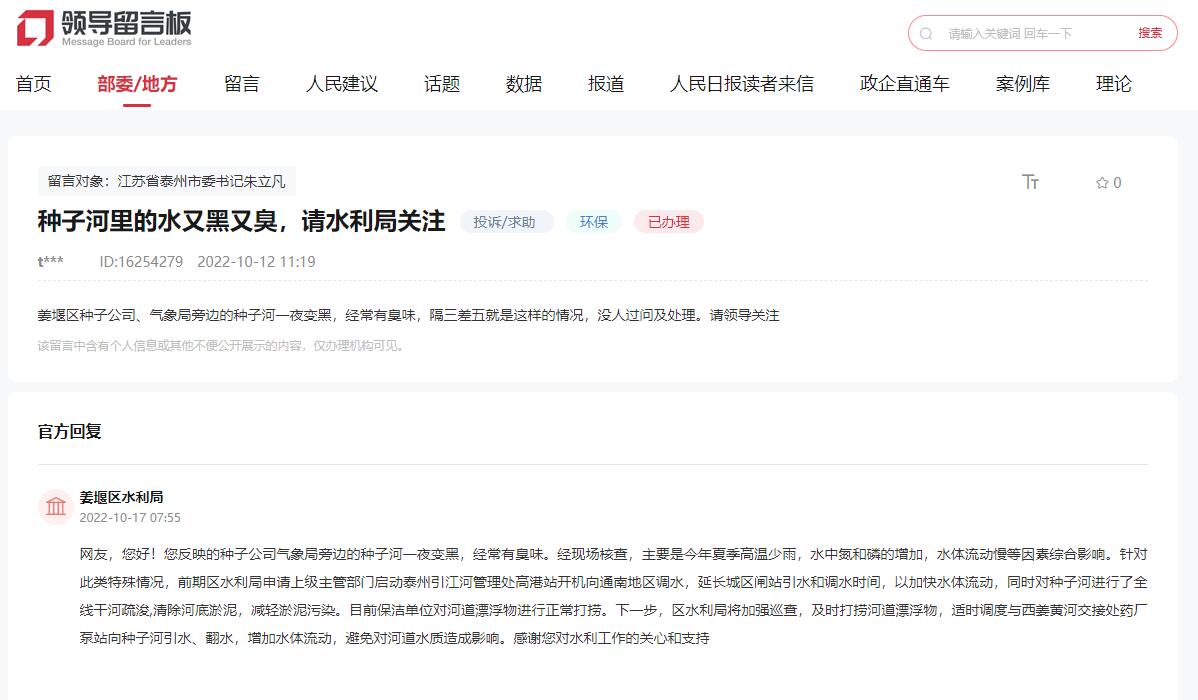Click the 理论 navigation item

1113,84
